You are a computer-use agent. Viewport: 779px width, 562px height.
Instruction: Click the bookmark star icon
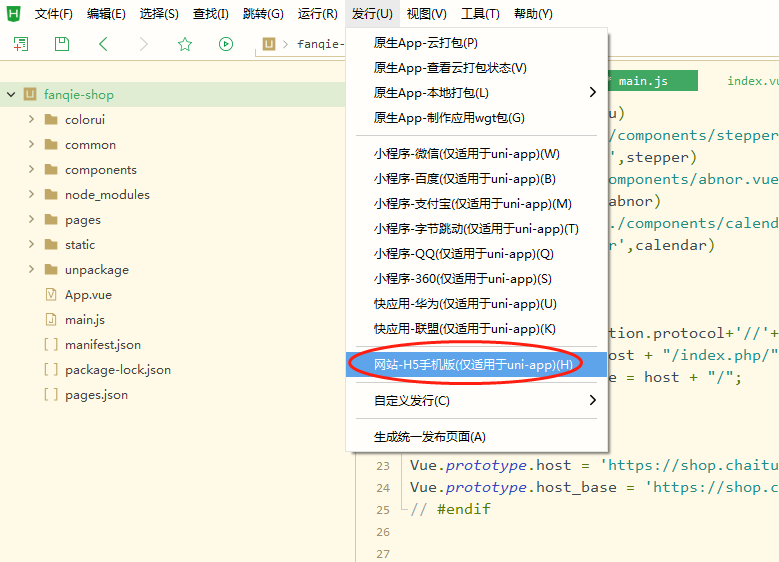click(185, 44)
